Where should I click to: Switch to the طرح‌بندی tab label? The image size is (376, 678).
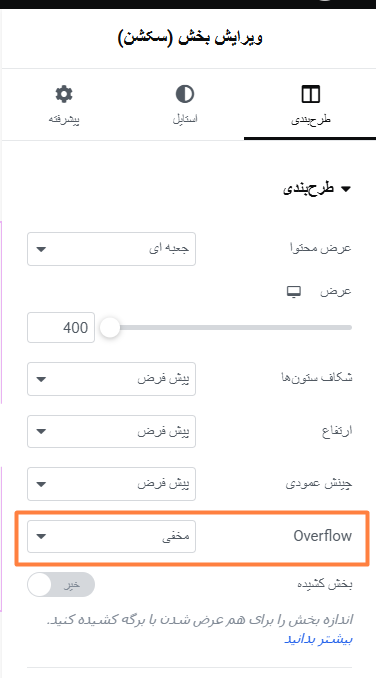[x=310, y=120]
